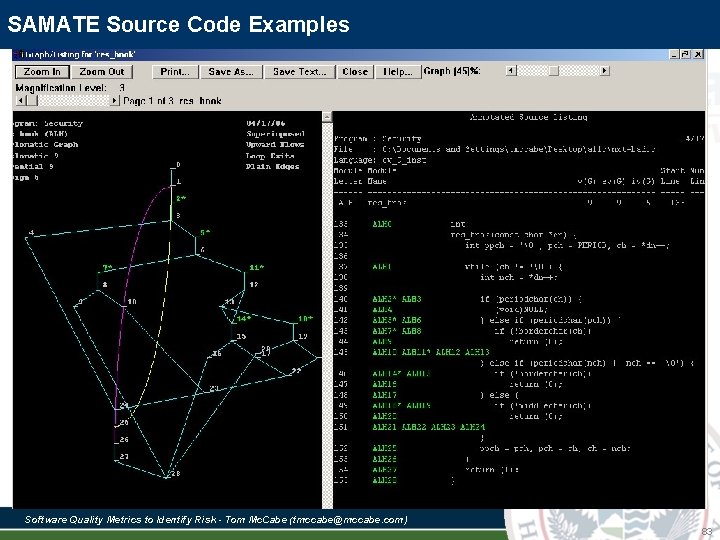Click 'Annotated Source Listing' heading
720x540 pixels.
pyautogui.click(x=528, y=117)
